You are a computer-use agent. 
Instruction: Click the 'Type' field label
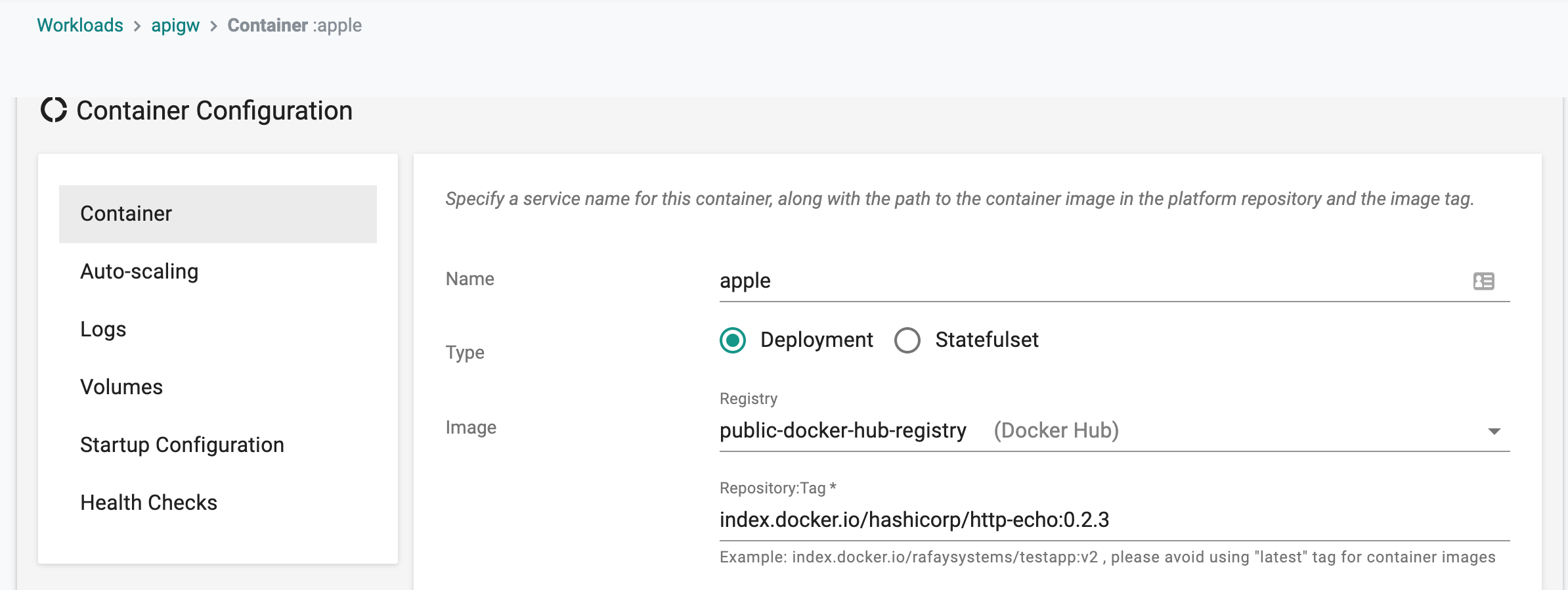[465, 353]
